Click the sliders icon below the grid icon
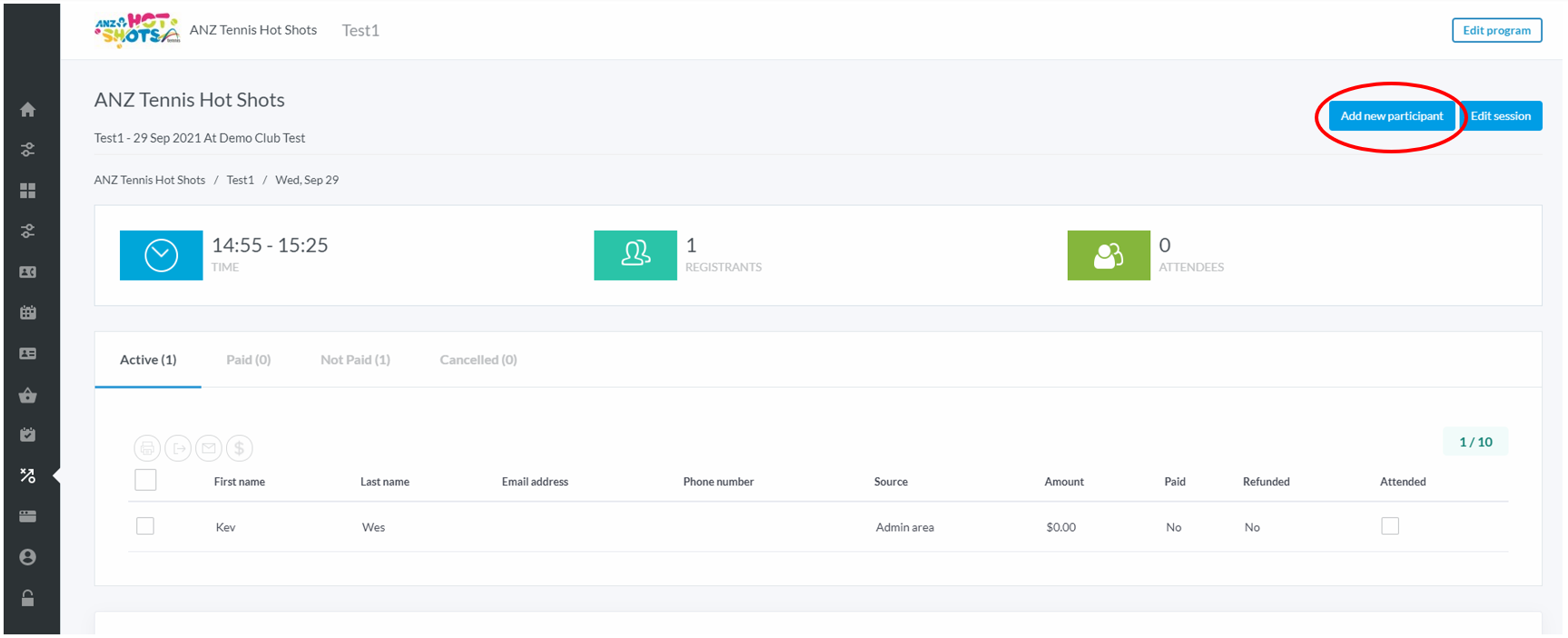This screenshot has width=1568, height=638. 28,231
